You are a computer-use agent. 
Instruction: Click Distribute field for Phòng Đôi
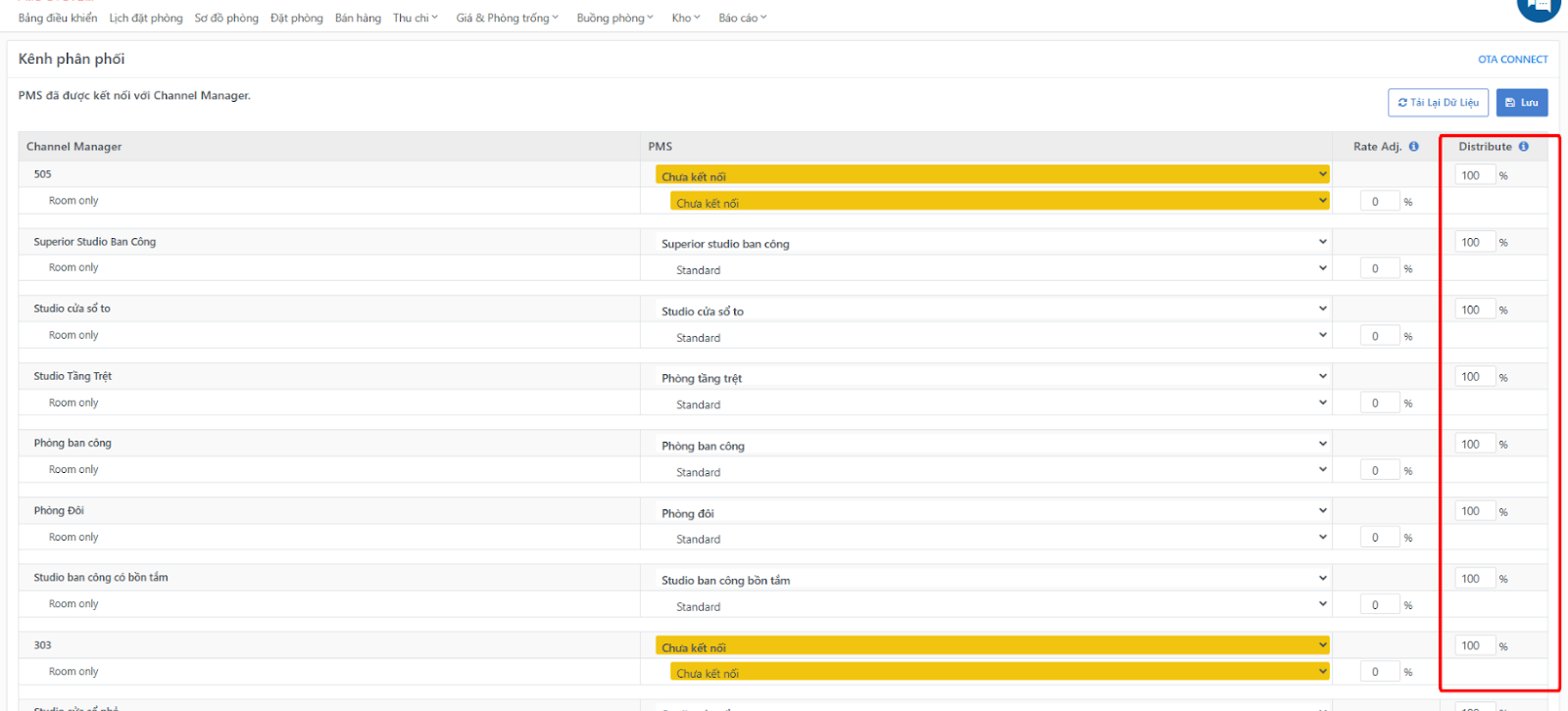coord(1475,511)
